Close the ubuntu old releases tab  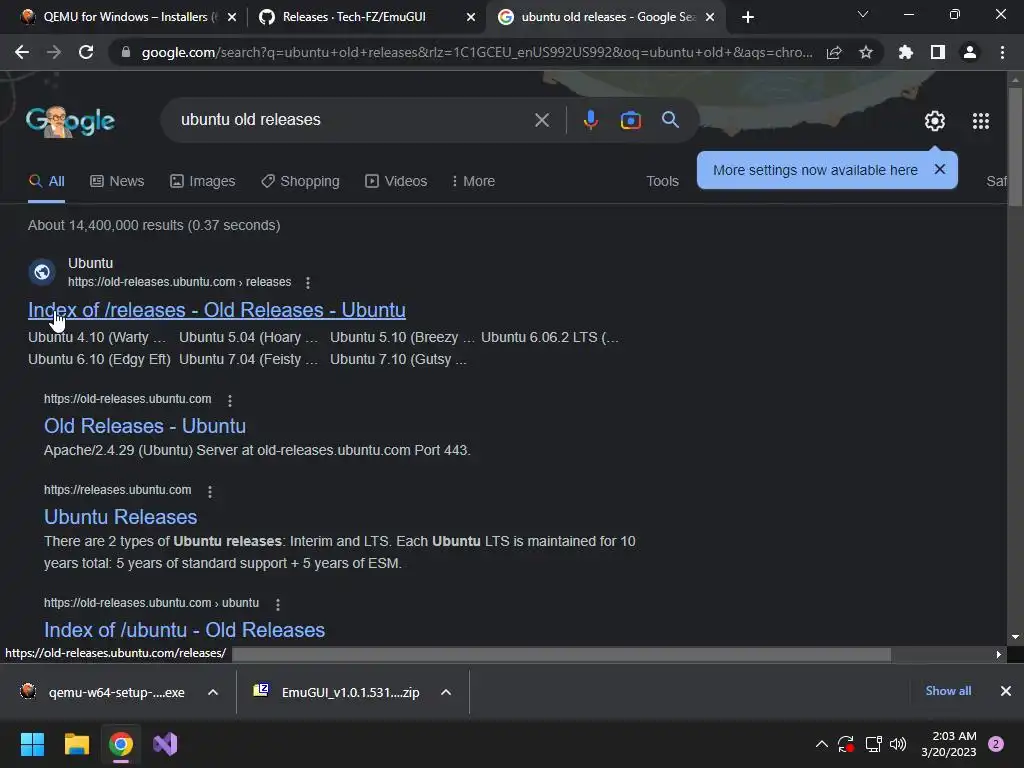point(711,18)
